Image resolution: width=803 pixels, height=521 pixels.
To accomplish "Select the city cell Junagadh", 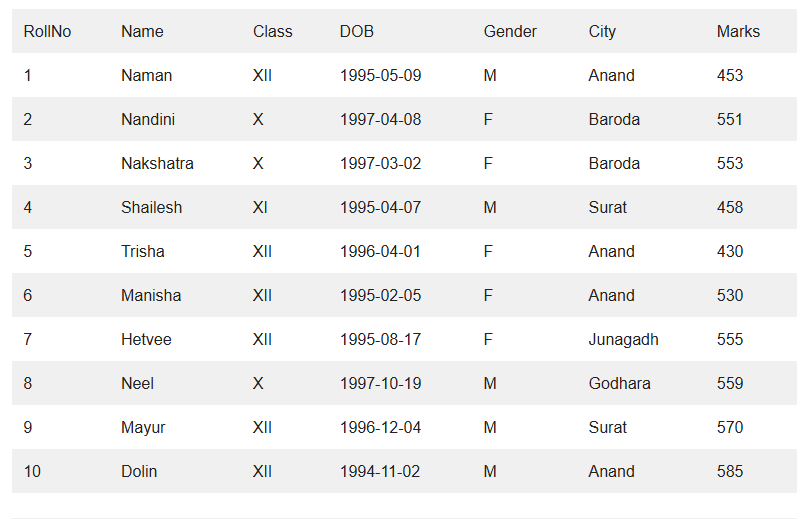I will (x=623, y=339).
